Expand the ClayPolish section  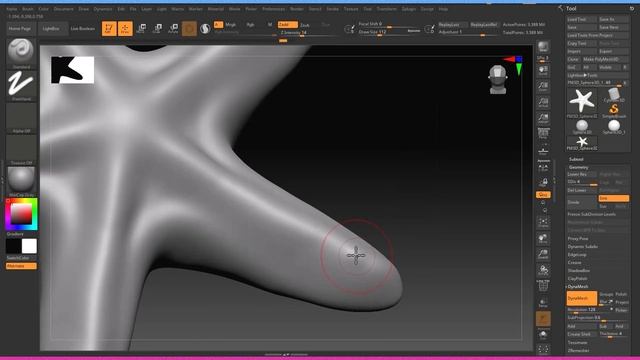click(578, 278)
